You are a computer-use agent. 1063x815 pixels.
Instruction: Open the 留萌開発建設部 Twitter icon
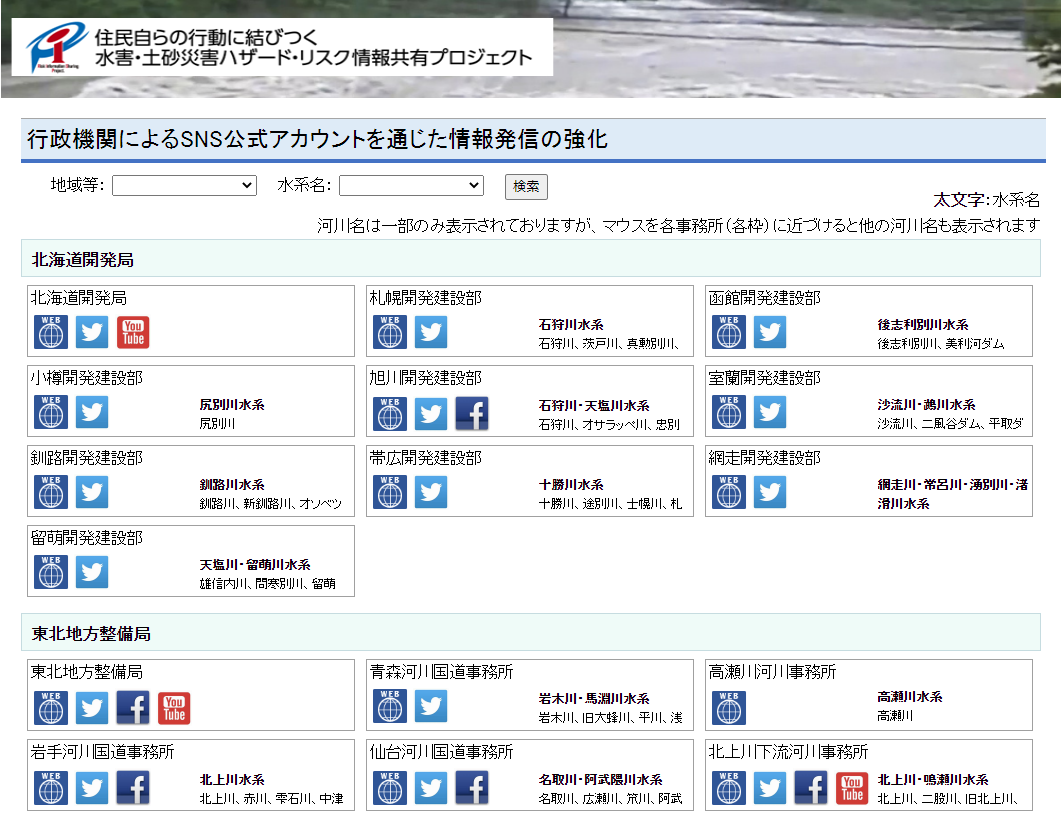[x=92, y=572]
